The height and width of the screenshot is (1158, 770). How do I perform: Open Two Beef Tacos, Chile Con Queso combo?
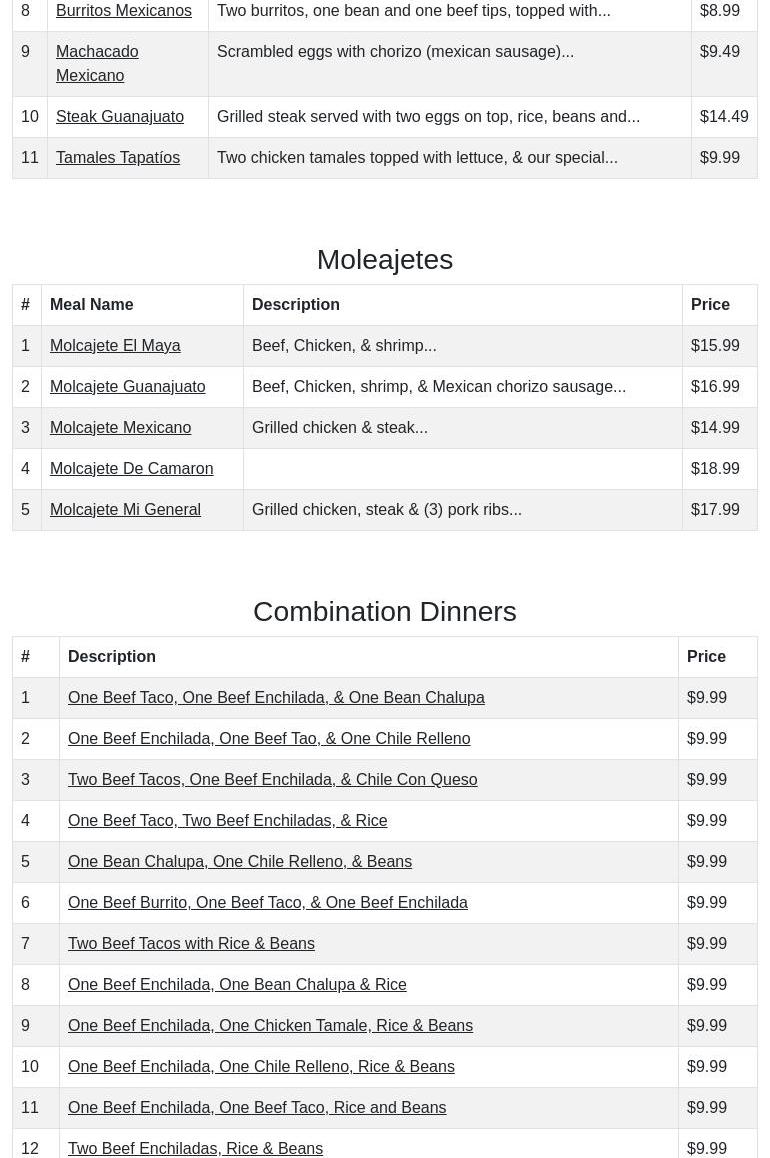(x=272, y=779)
